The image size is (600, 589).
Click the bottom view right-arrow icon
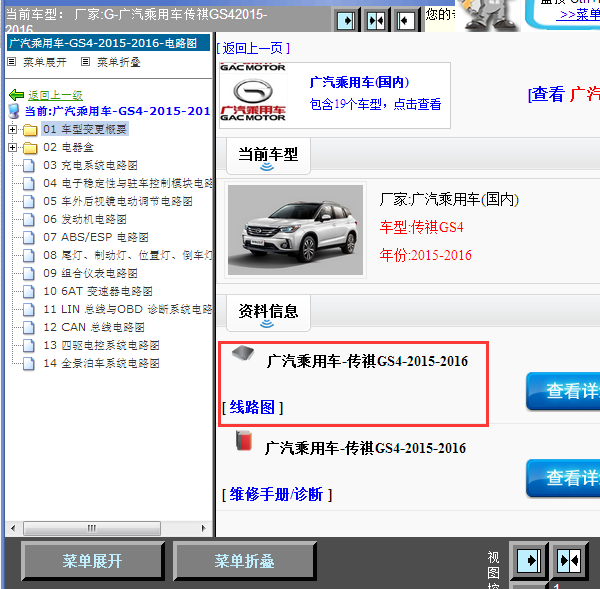[529, 561]
